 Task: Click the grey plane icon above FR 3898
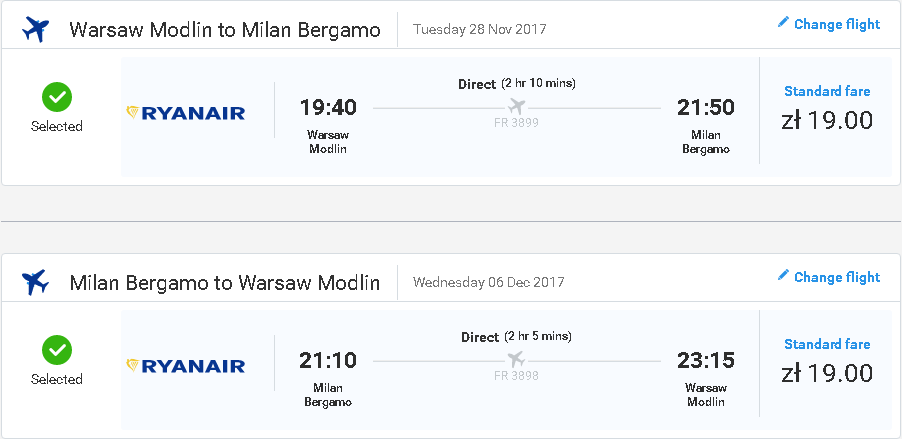(517, 360)
